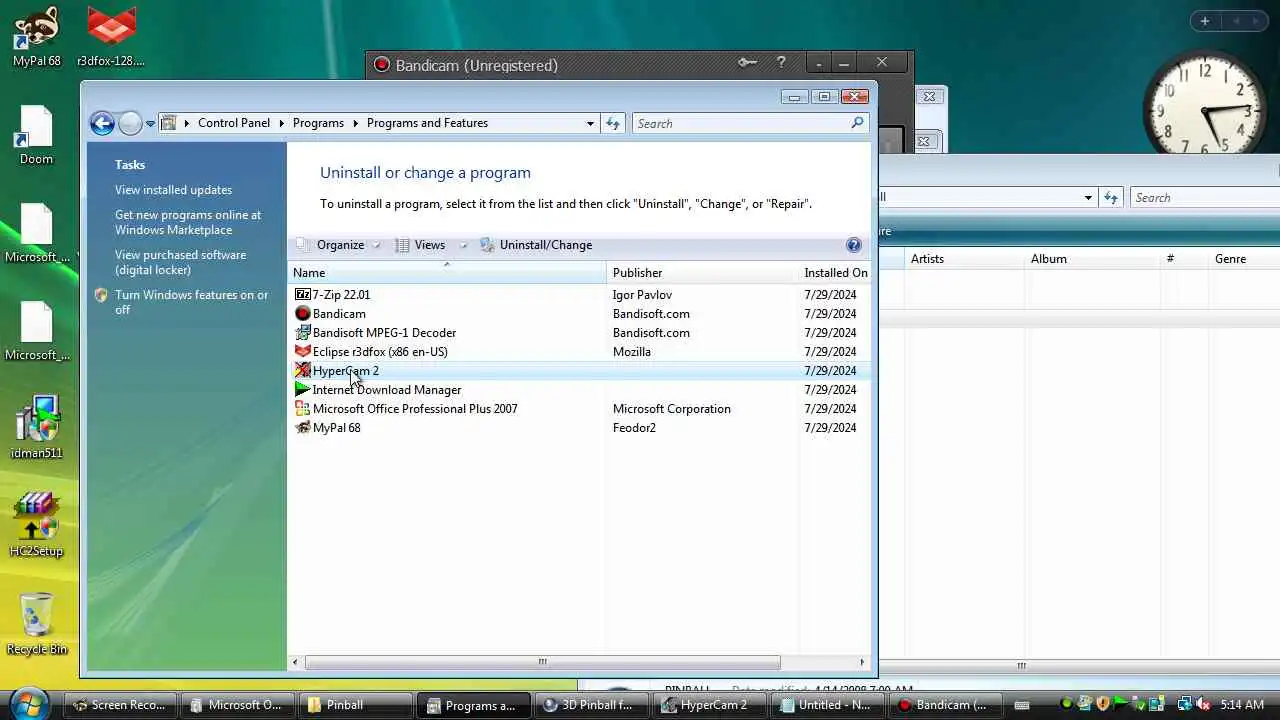
Task: Click the Igor Pavlov publisher cell
Action: [642, 295]
